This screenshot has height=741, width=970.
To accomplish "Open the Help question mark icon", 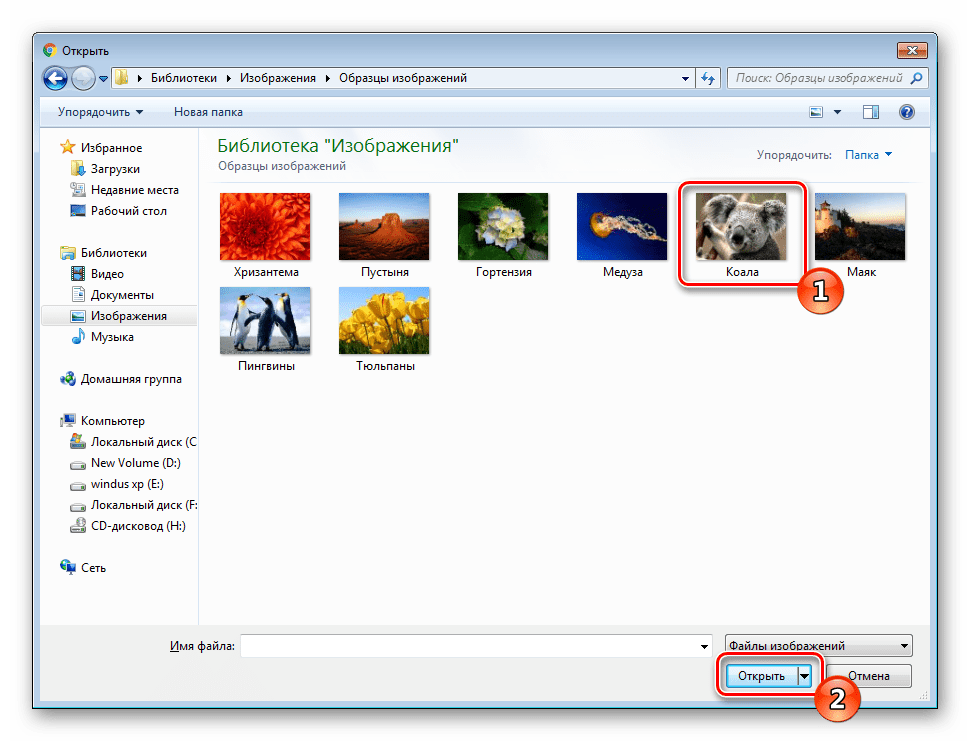I will click(907, 112).
